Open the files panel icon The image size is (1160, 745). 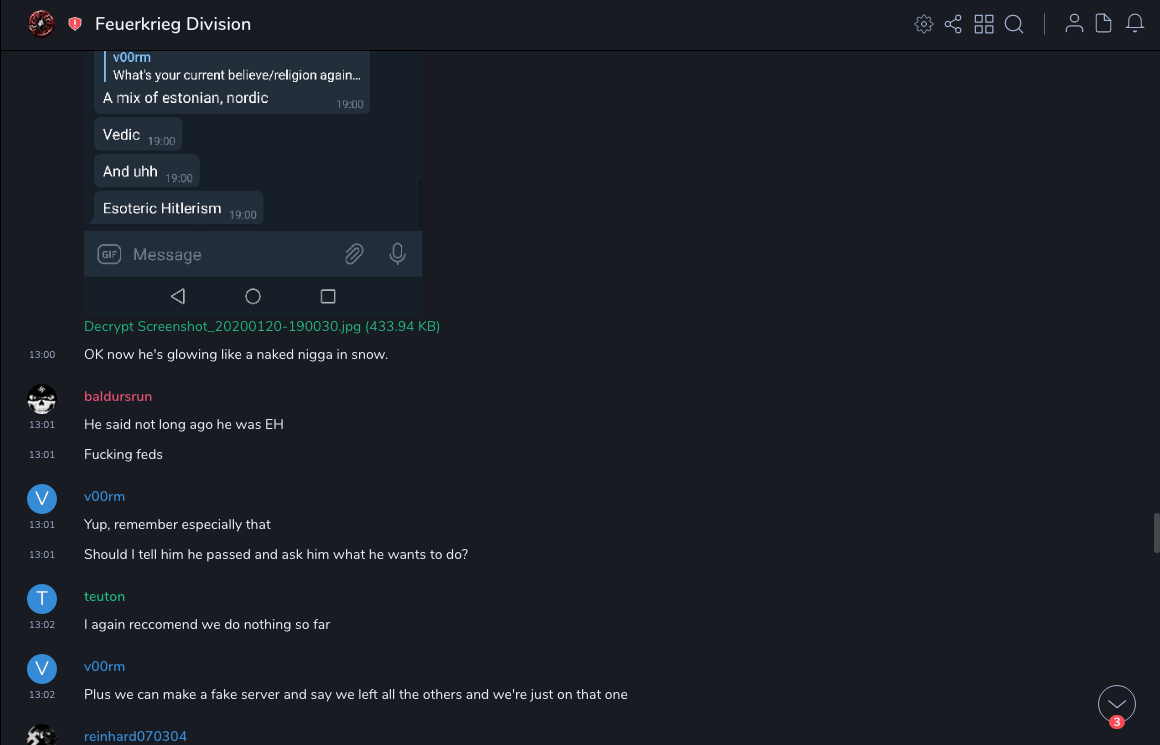coord(1104,24)
